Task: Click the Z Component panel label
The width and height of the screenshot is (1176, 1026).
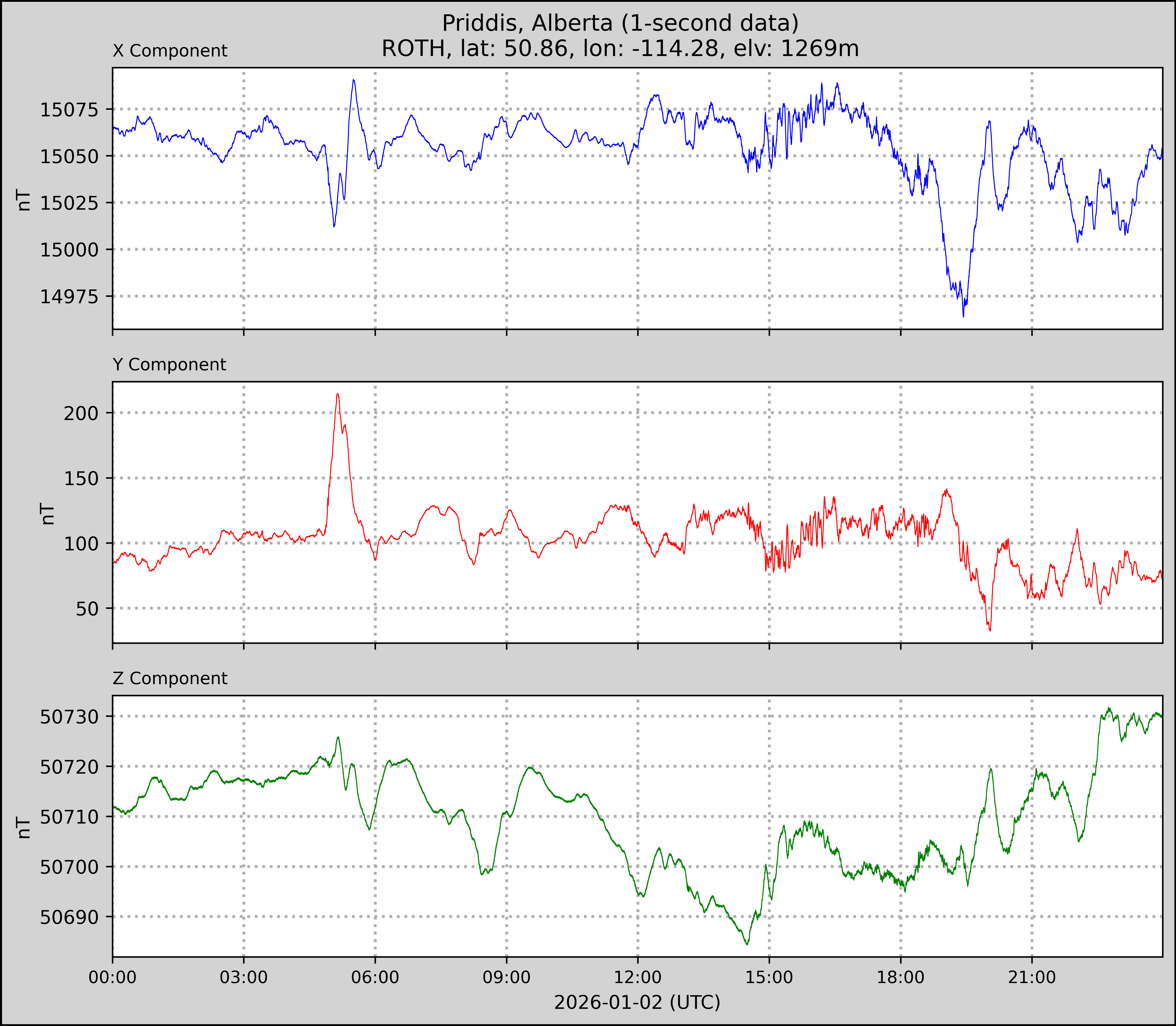Action: [x=170, y=679]
